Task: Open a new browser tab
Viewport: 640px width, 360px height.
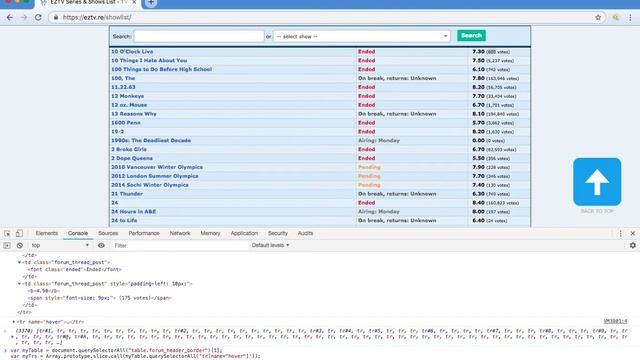Action: point(151,3)
